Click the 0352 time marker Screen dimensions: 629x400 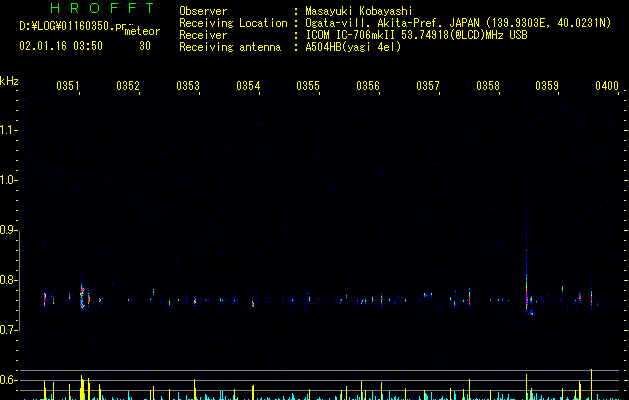(x=128, y=86)
